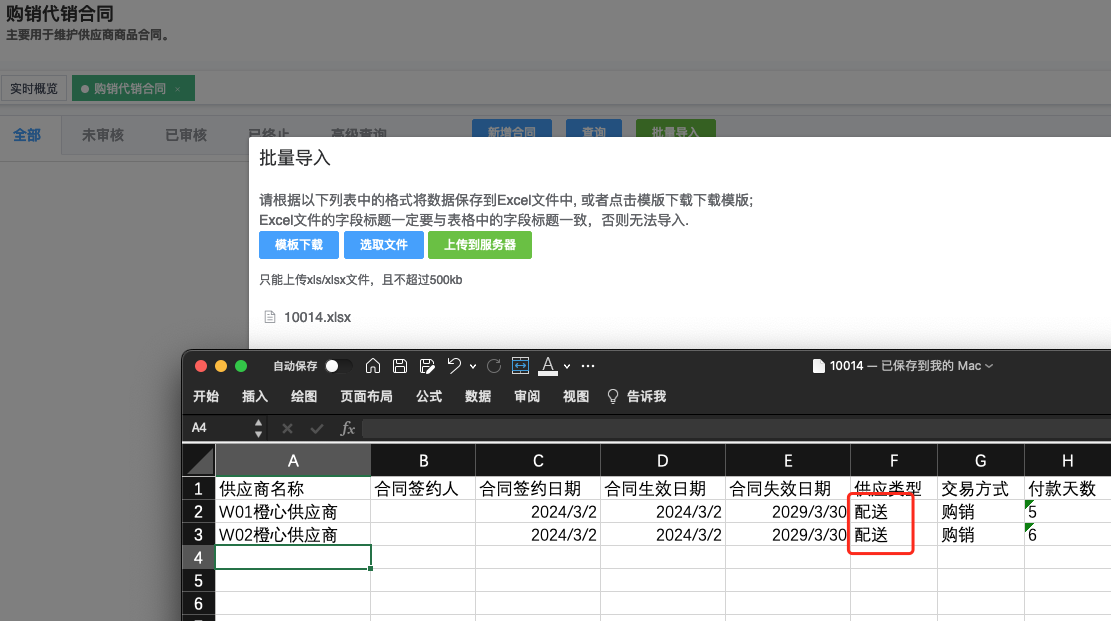Click the Save As icon with pencil

[x=427, y=366]
